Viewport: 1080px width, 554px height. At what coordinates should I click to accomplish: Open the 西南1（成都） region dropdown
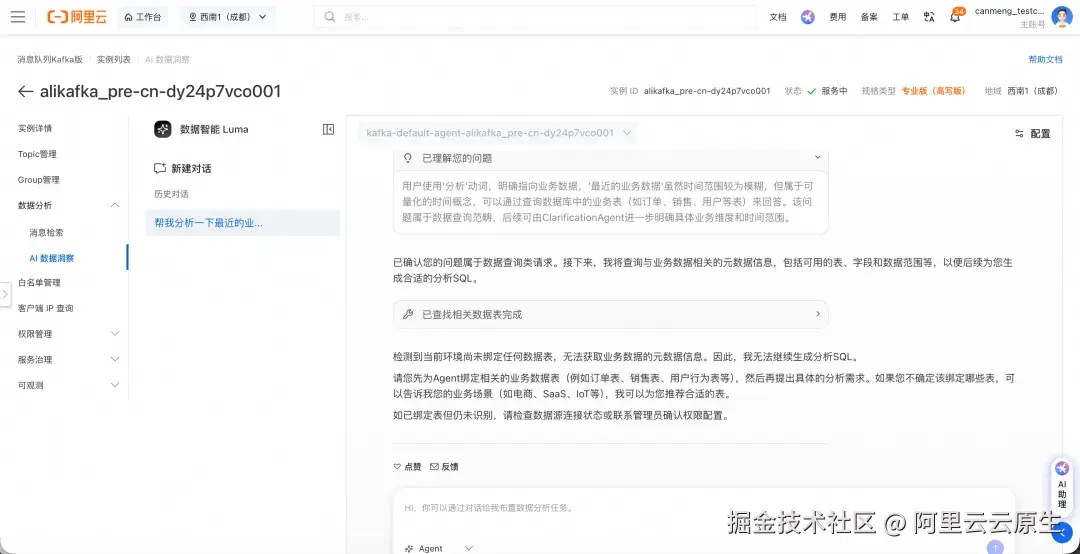point(228,17)
